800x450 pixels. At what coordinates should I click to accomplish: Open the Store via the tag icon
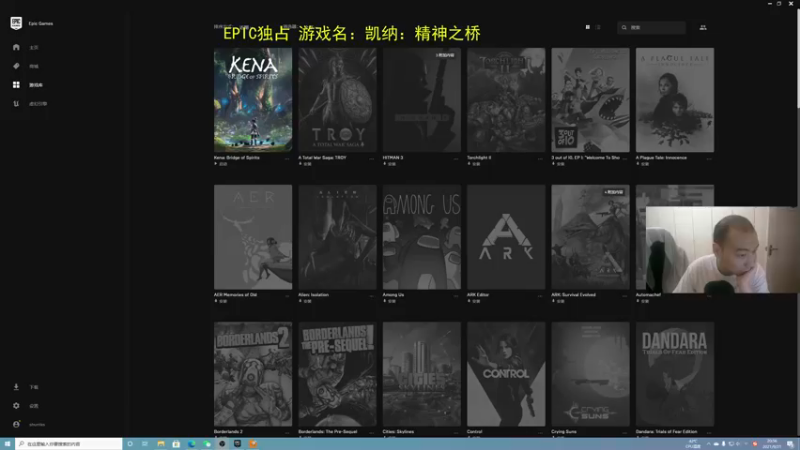click(16, 66)
